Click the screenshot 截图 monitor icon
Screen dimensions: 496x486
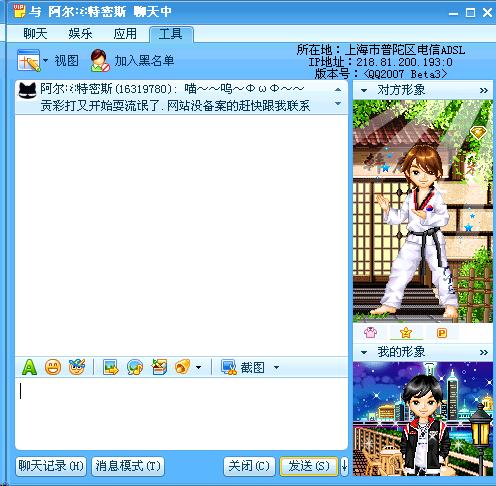[x=229, y=367]
